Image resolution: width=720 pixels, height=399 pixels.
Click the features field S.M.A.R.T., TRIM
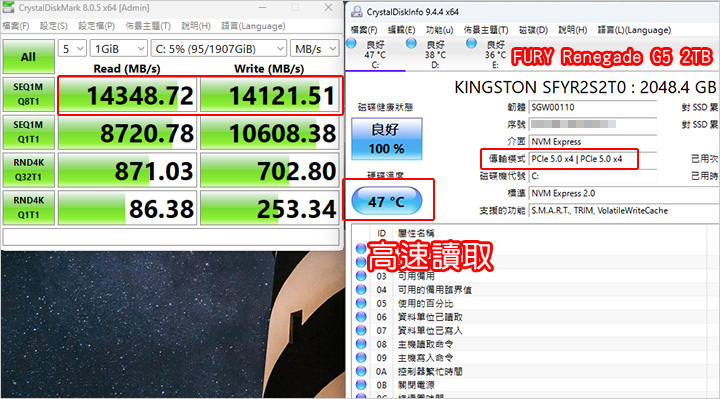pos(624,211)
